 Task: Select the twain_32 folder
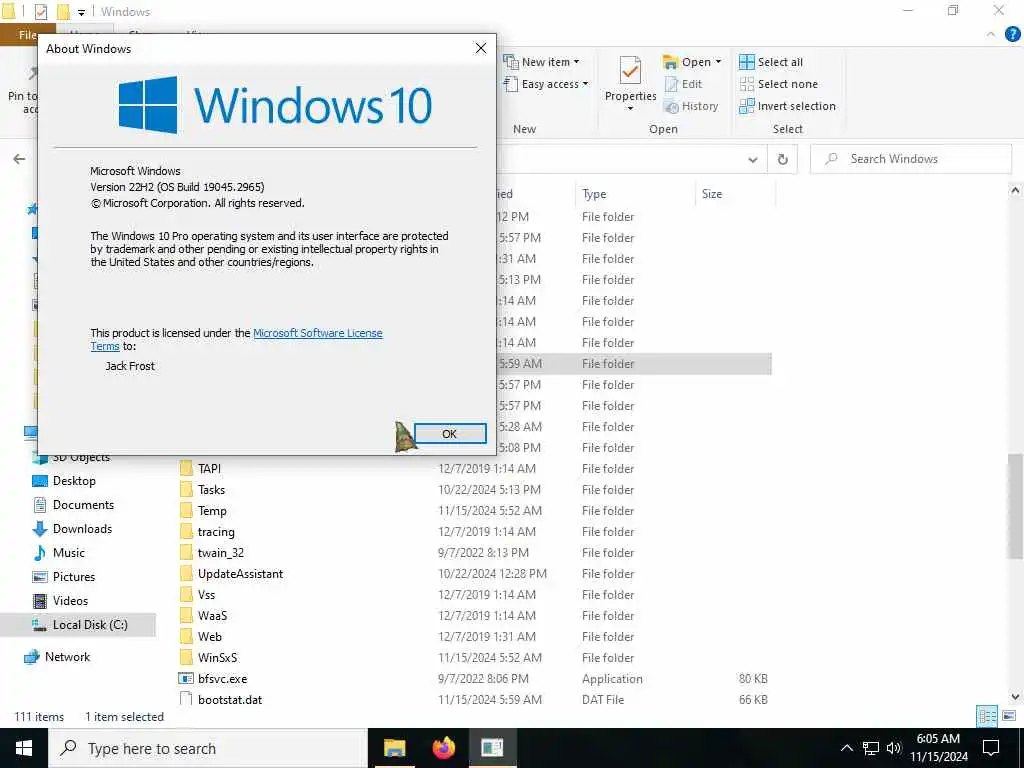pos(221,552)
